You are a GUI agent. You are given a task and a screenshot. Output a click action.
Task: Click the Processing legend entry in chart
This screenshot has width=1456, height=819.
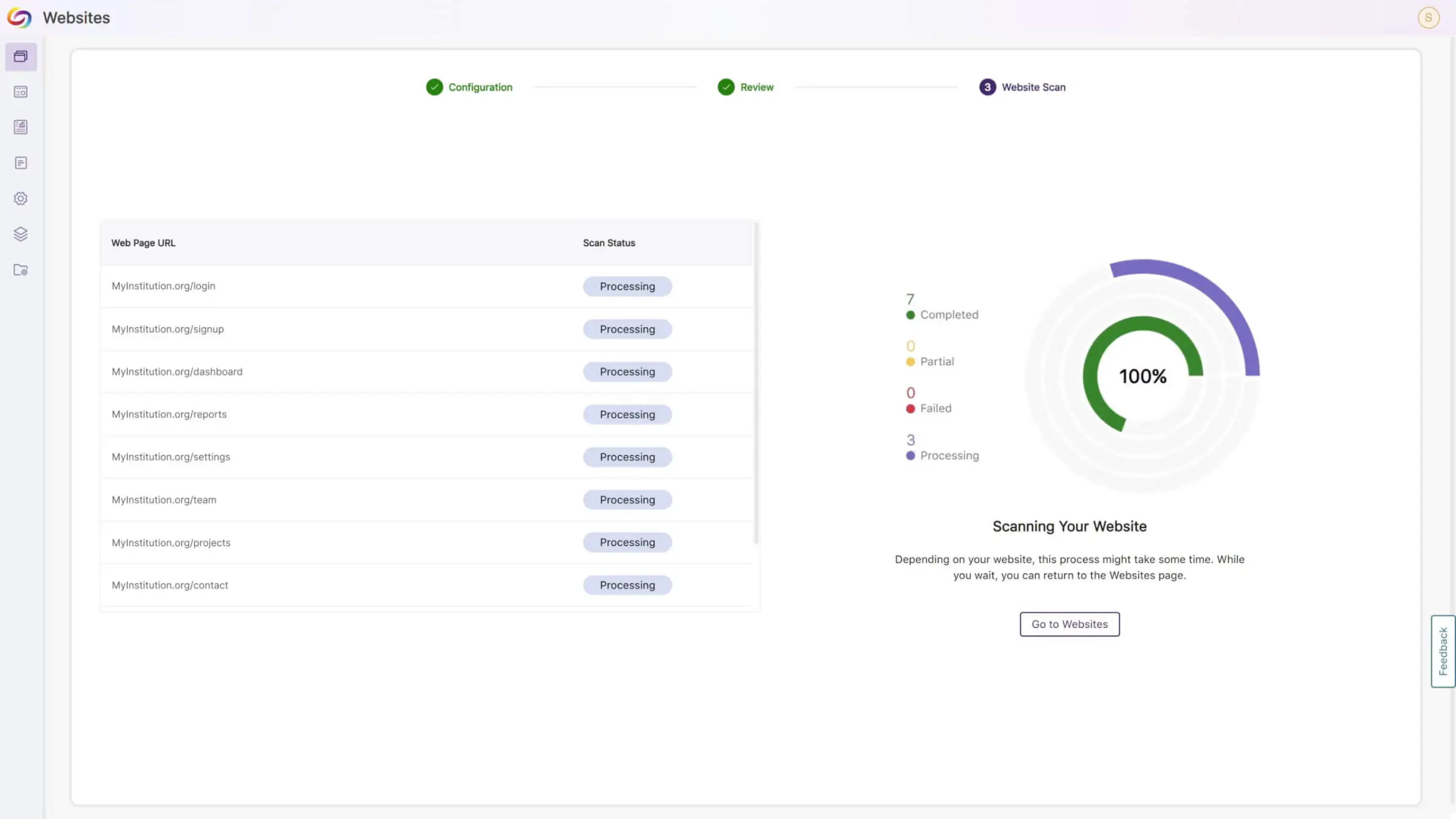(943, 448)
